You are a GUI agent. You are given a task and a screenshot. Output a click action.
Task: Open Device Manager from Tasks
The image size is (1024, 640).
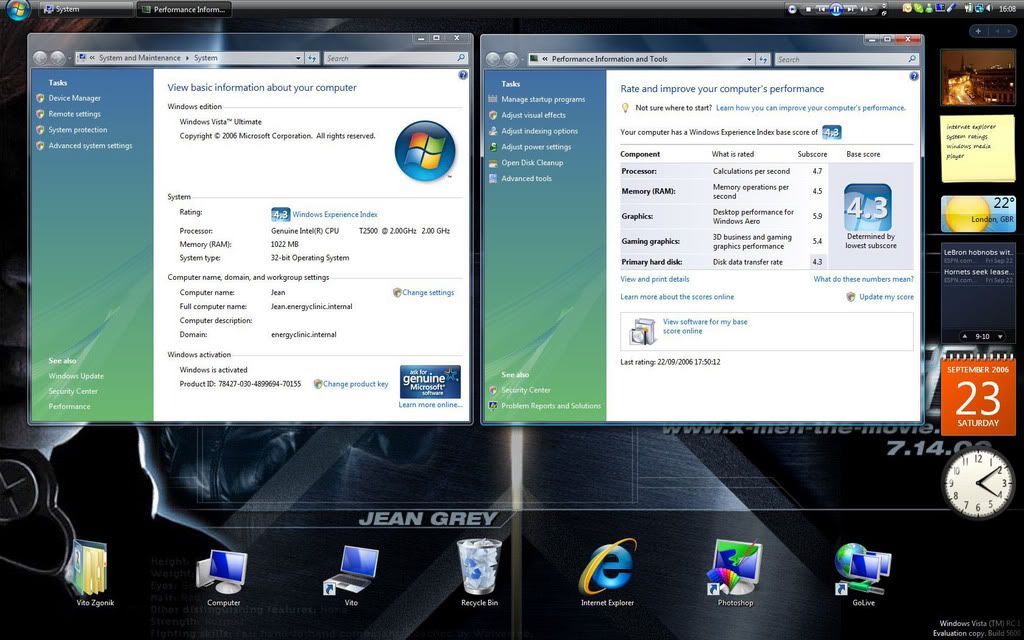74,98
